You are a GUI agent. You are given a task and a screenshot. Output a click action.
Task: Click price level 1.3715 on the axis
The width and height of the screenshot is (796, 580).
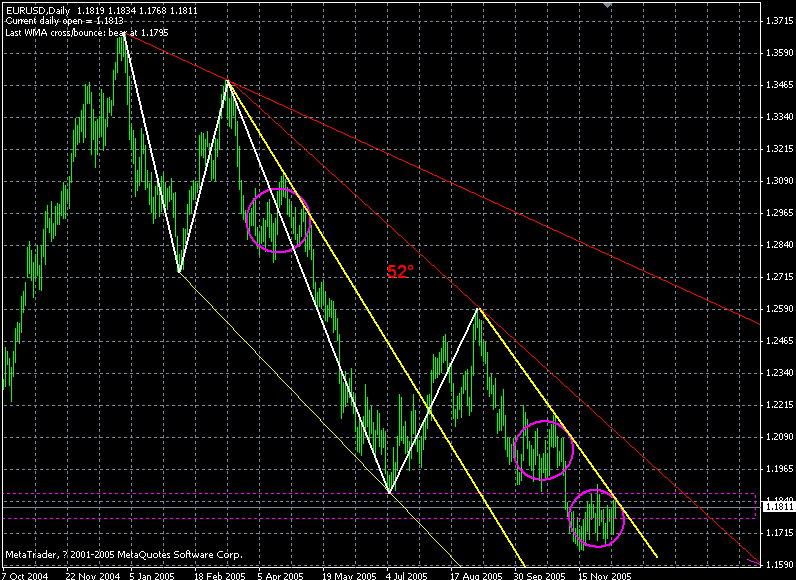[x=779, y=21]
